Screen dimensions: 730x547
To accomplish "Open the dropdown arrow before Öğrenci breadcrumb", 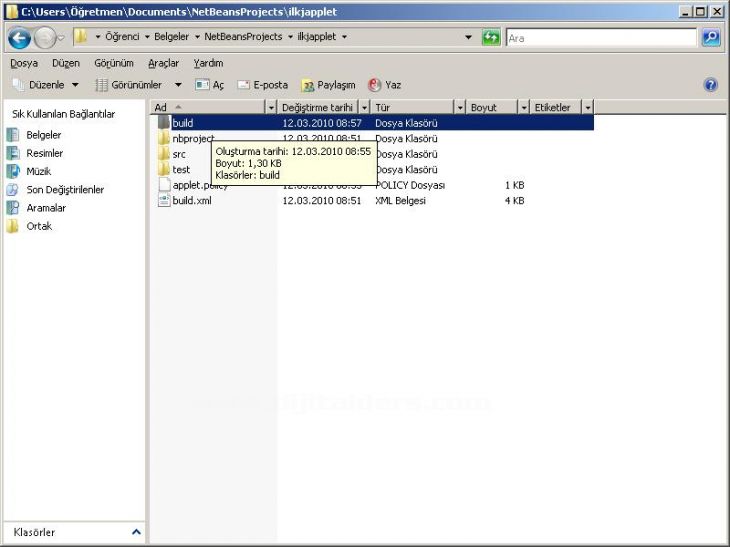I will 98,37.
